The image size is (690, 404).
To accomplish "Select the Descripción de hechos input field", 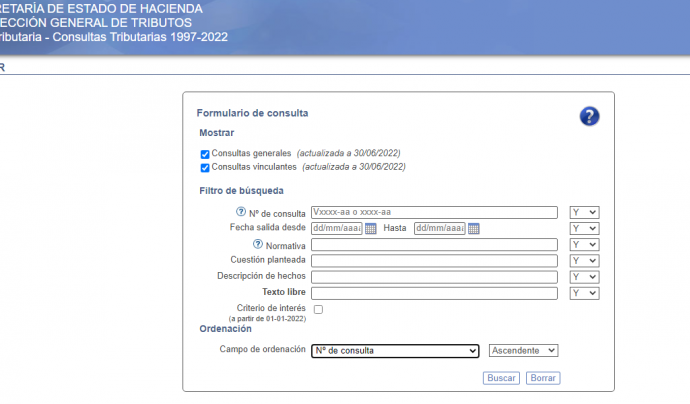I will click(x=433, y=277).
